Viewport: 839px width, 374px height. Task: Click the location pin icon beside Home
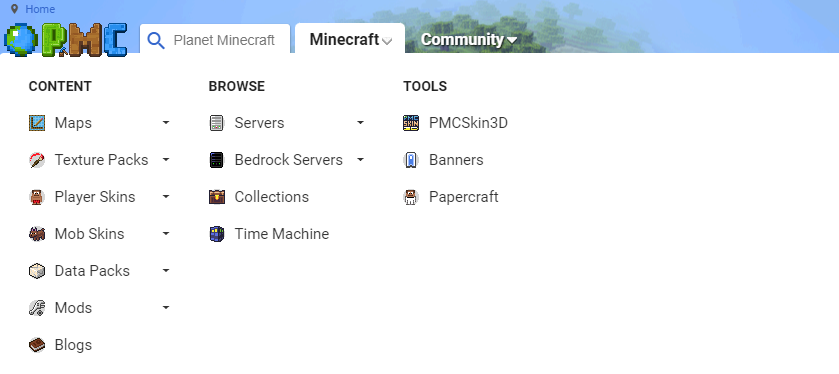tap(14, 9)
